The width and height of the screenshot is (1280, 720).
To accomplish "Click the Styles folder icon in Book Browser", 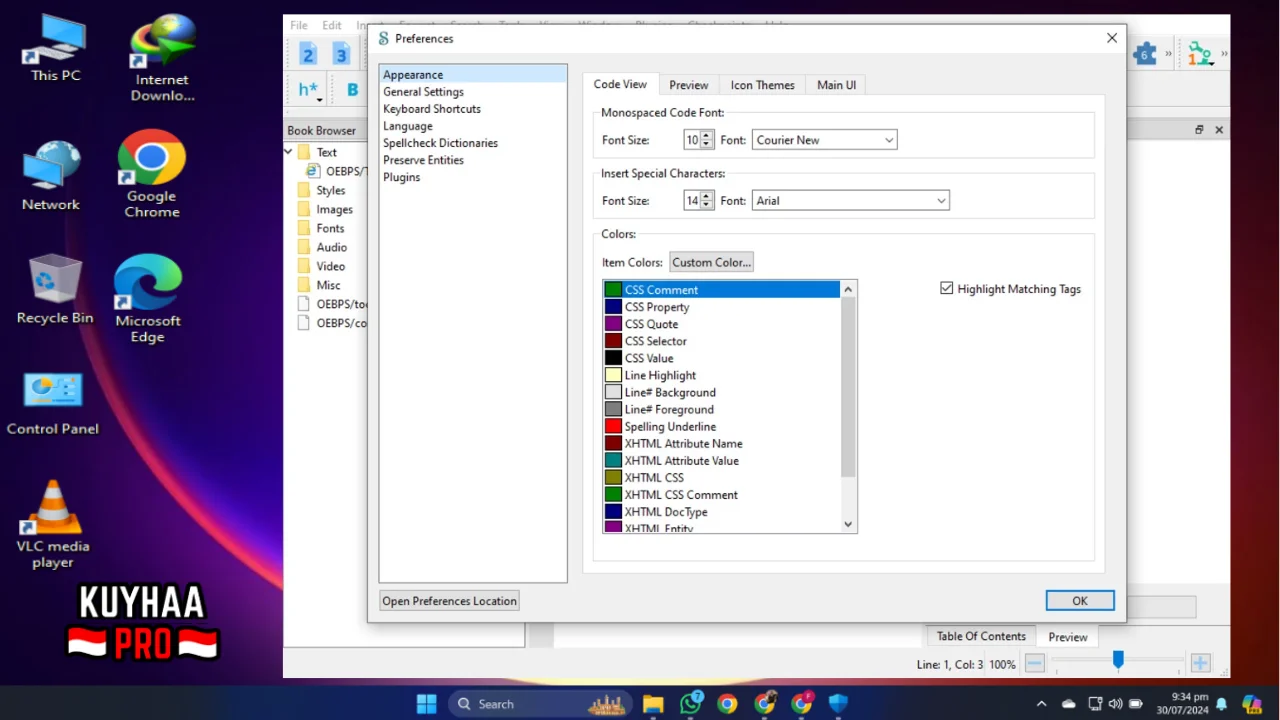I will click(304, 190).
